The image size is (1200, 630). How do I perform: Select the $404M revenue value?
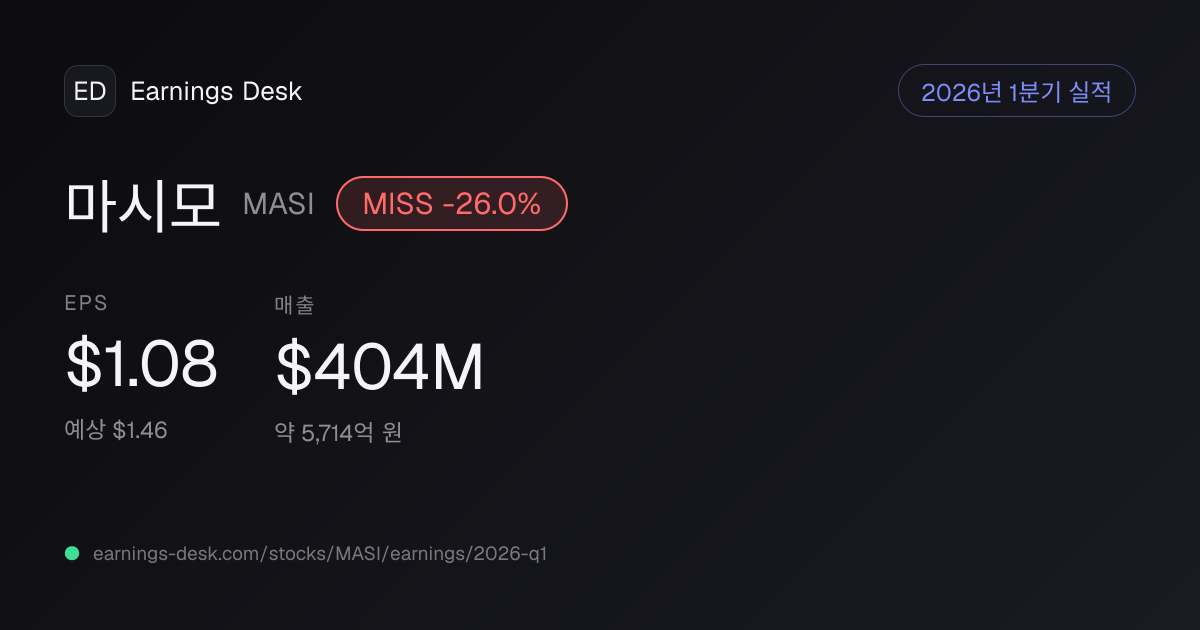[x=380, y=367]
